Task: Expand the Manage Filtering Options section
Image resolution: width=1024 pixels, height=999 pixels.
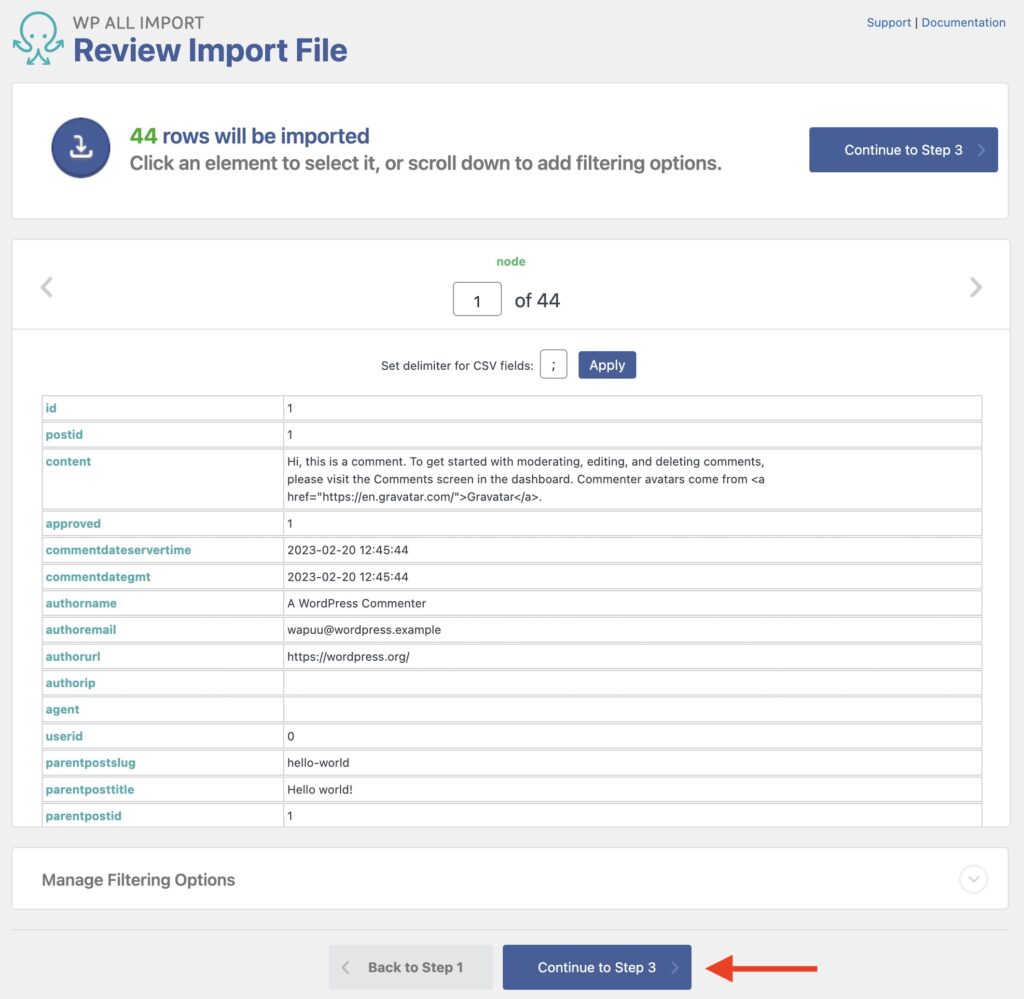Action: point(972,879)
